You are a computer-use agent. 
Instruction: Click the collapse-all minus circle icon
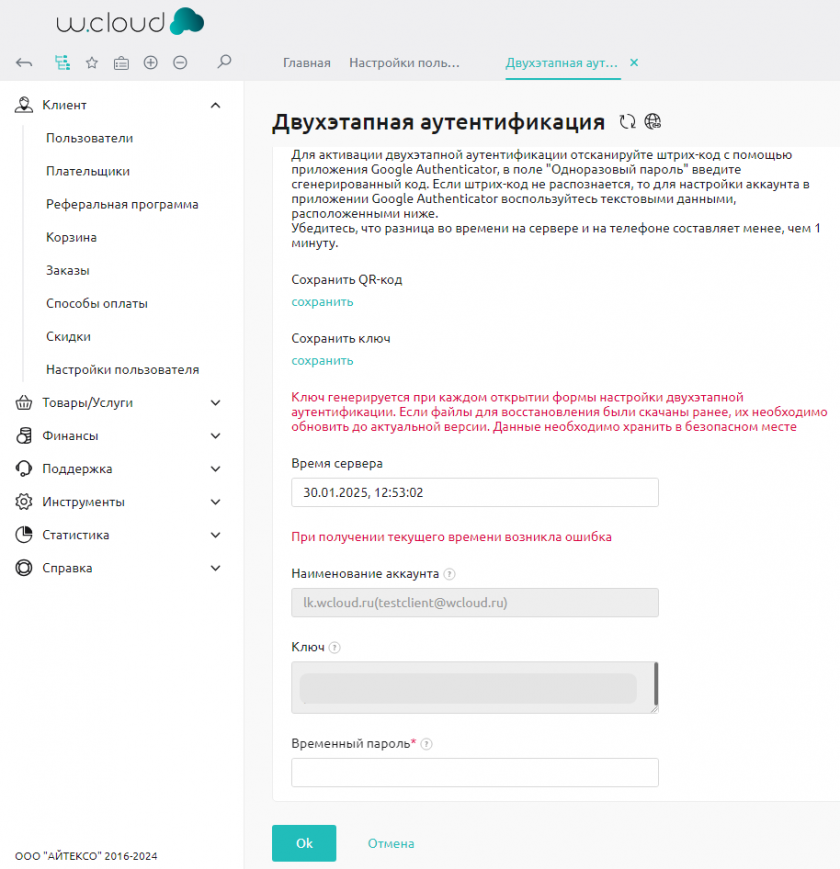(180, 63)
